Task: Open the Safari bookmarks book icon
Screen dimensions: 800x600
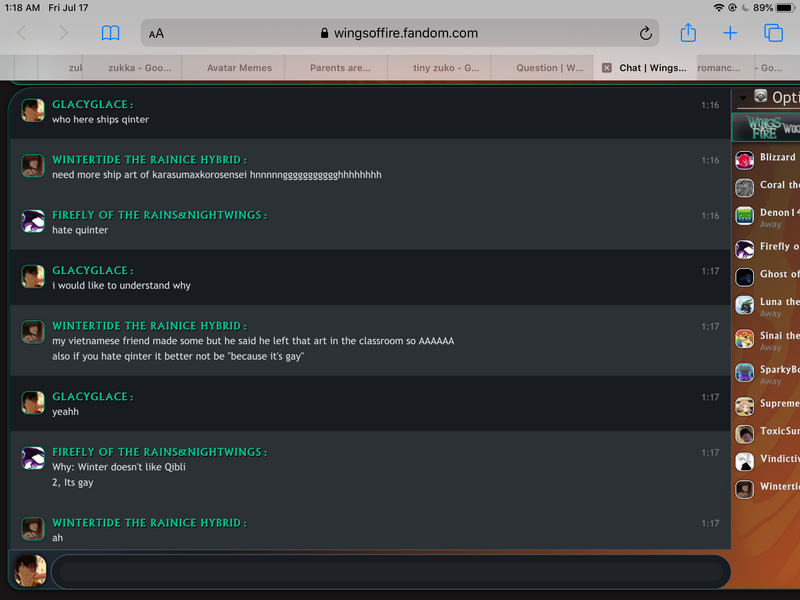Action: [110, 33]
